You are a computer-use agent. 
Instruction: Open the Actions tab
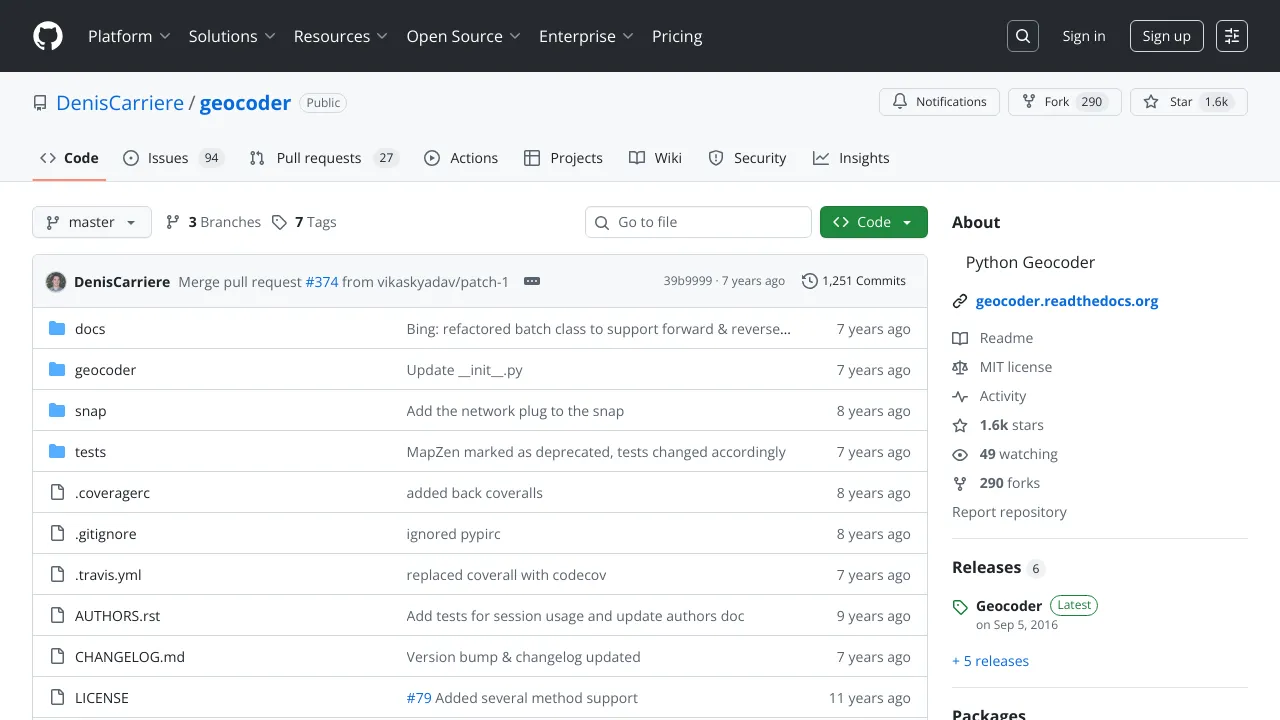(461, 158)
